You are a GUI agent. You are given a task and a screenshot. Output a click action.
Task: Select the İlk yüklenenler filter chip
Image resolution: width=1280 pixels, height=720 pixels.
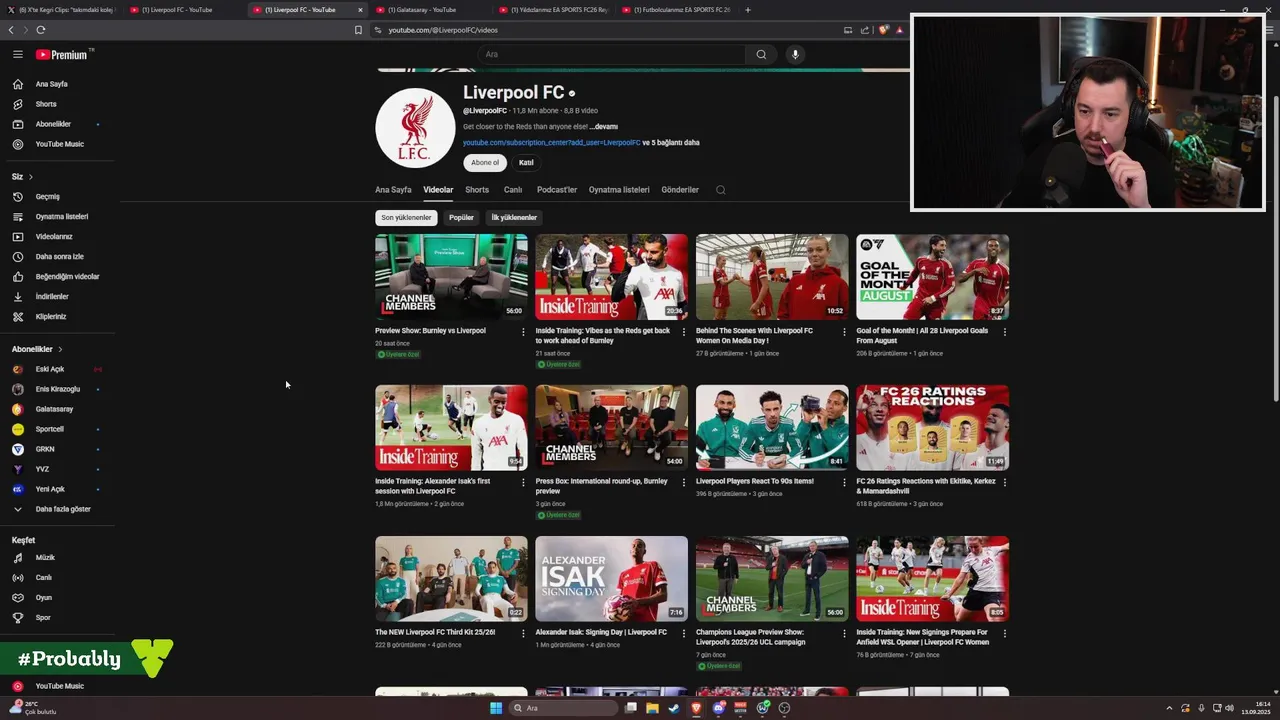(x=514, y=218)
